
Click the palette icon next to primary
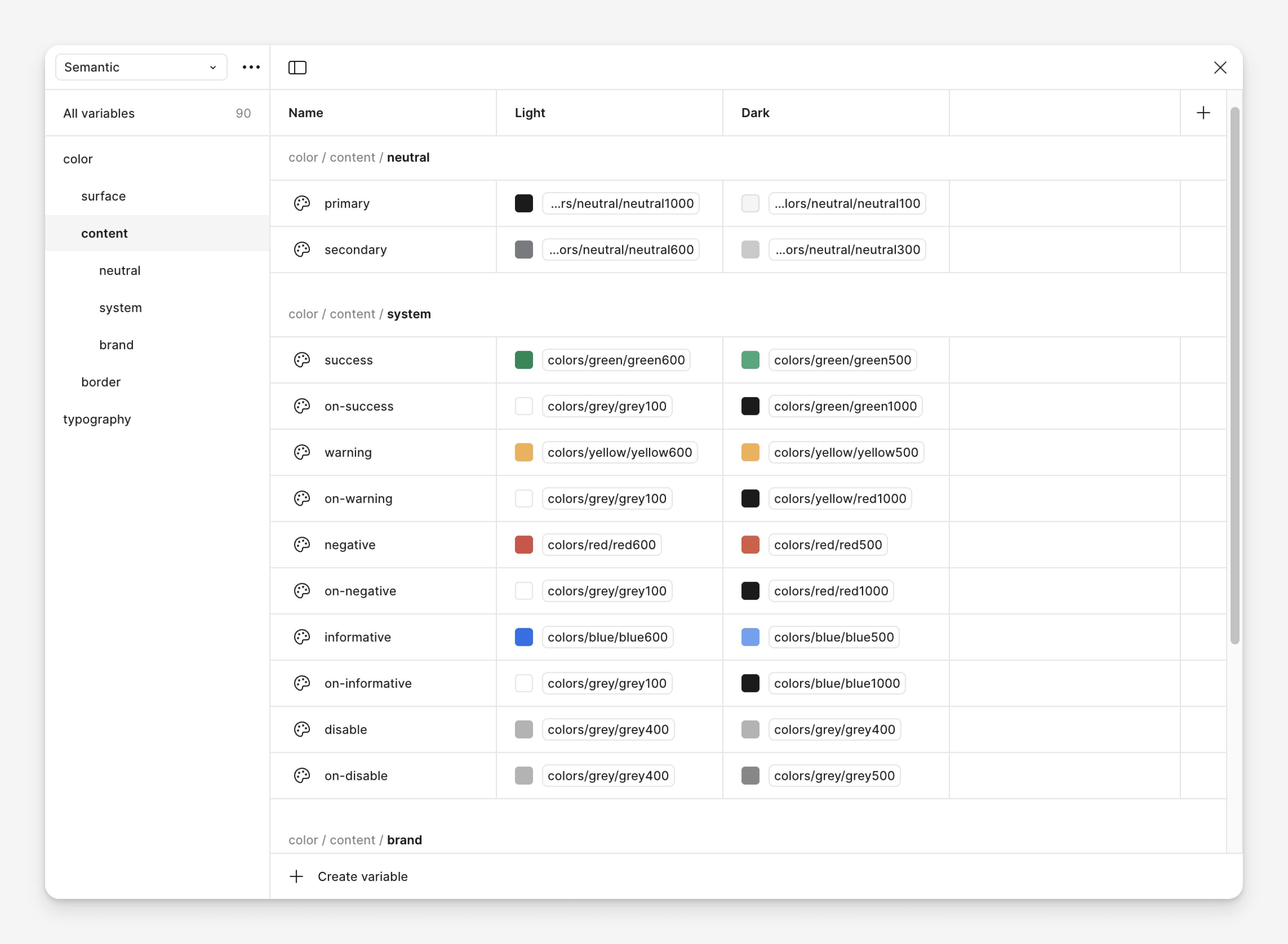coord(302,204)
